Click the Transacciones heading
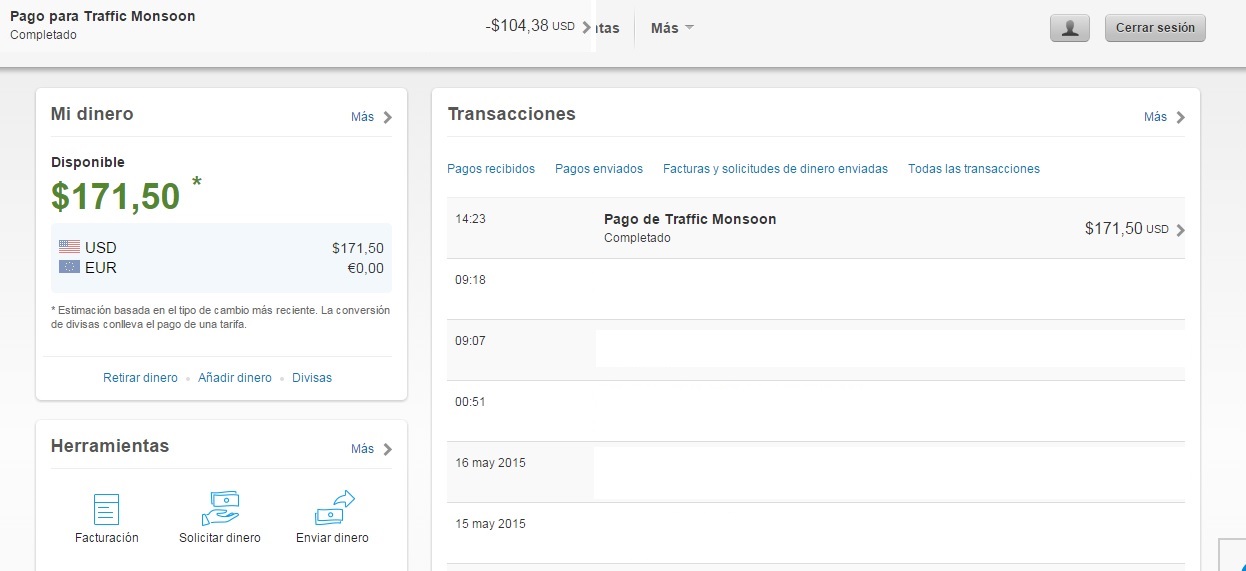The image size is (1246, 571). pyautogui.click(x=512, y=114)
